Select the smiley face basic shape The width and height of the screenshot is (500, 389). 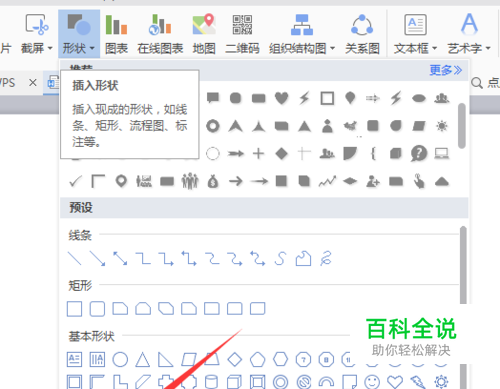(x=372, y=382)
